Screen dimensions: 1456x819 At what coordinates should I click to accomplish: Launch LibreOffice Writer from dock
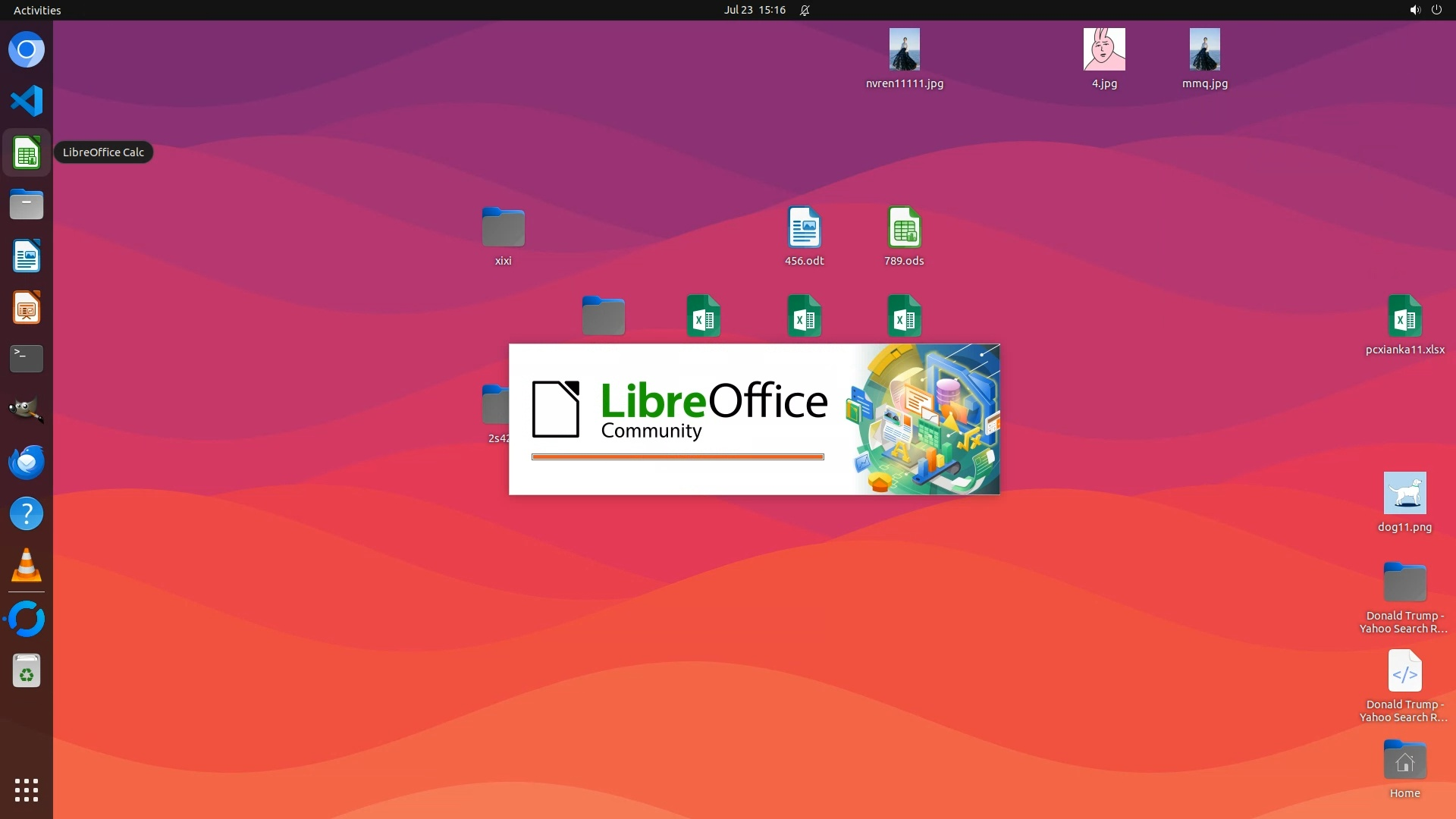point(27,256)
